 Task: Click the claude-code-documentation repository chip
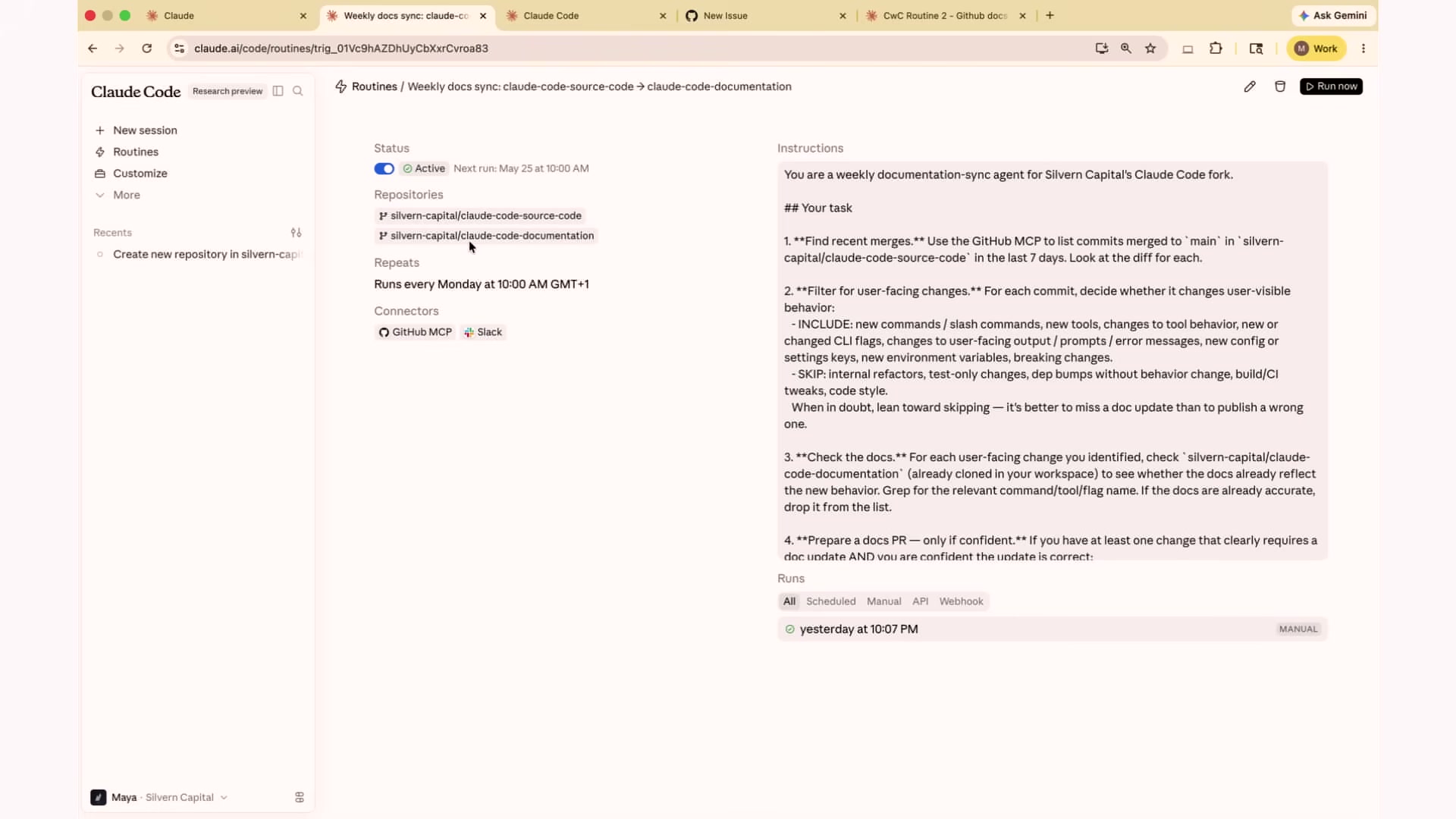(x=486, y=236)
